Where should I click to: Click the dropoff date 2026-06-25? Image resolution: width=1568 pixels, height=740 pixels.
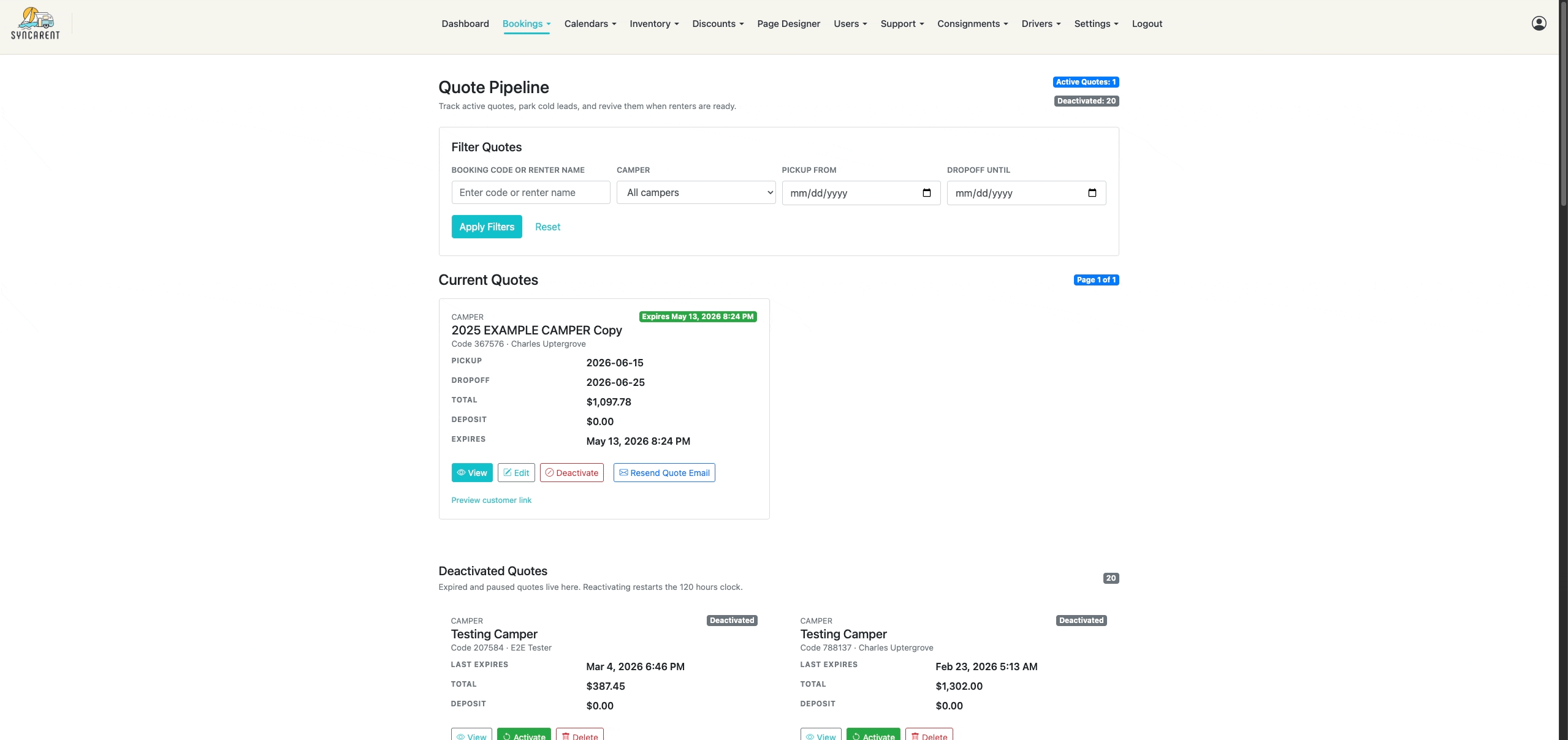(x=615, y=382)
